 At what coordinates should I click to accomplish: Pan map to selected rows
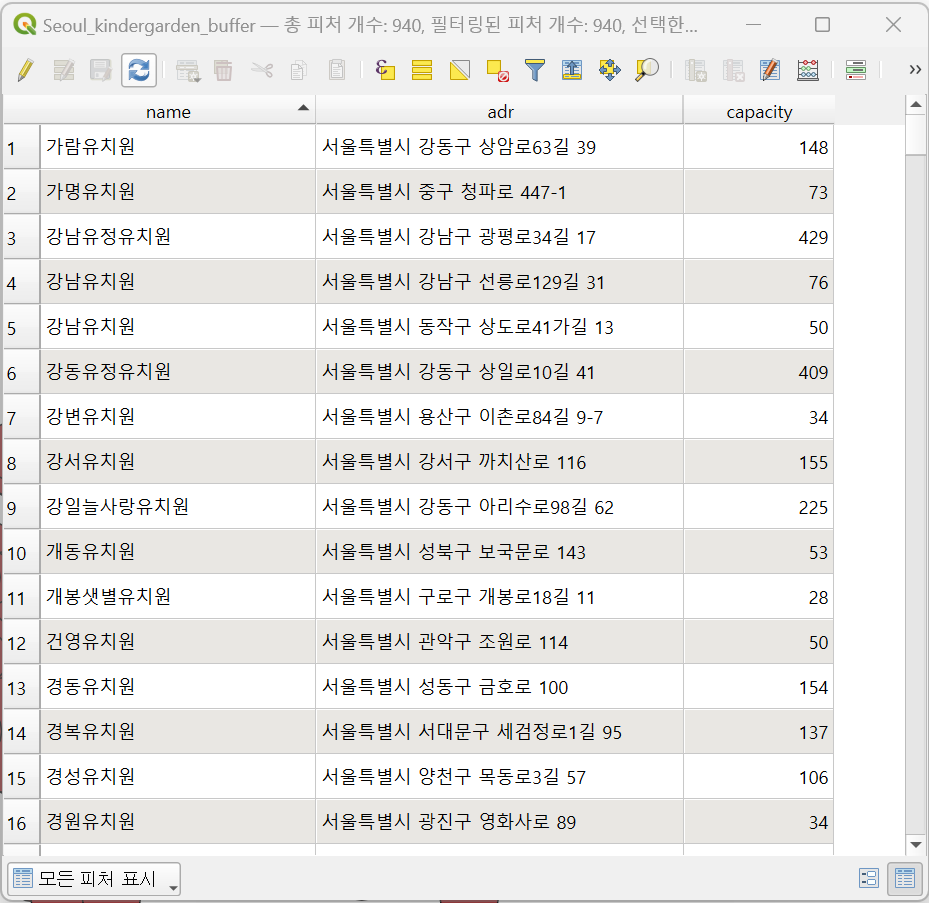pos(610,71)
